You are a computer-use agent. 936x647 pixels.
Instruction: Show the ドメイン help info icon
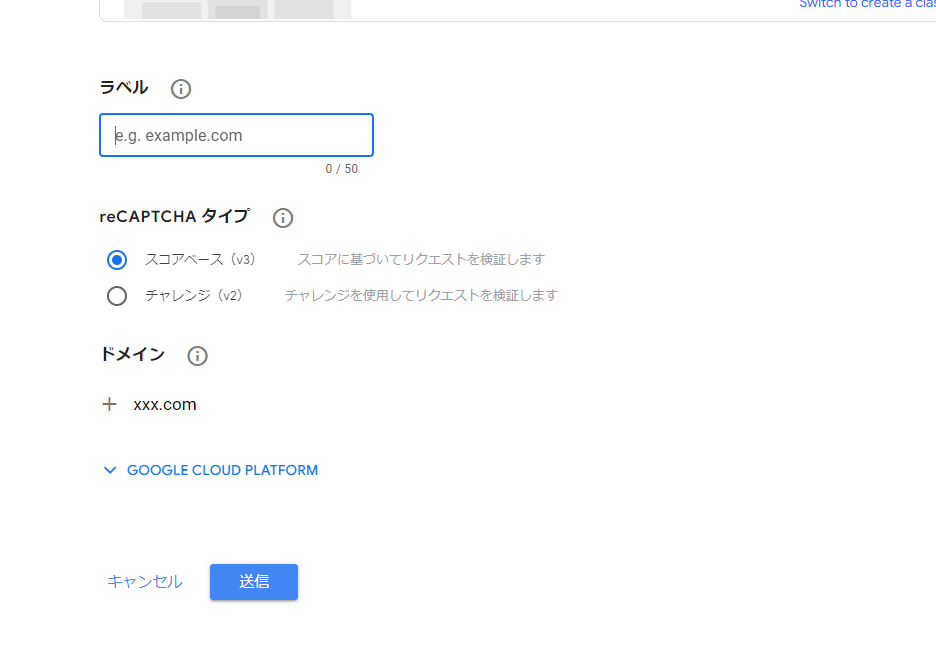click(x=198, y=356)
